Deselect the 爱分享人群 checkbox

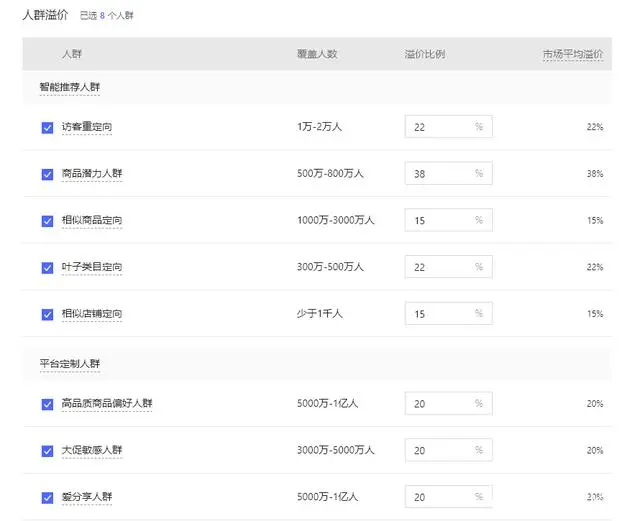47,498
